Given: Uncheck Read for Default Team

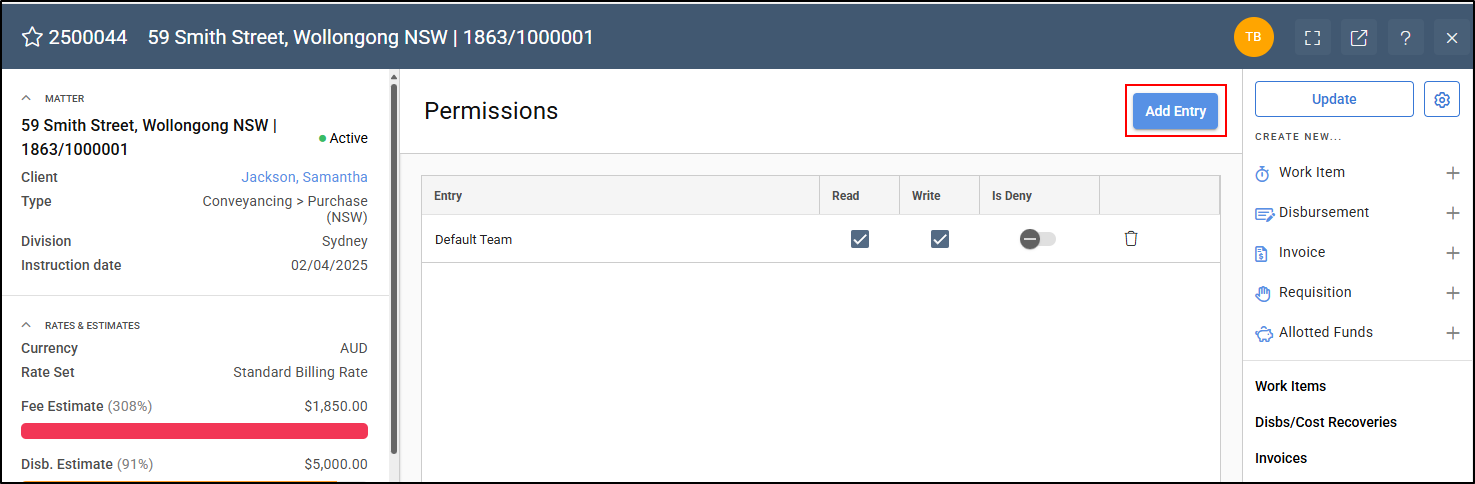Looking at the screenshot, I should (860, 239).
